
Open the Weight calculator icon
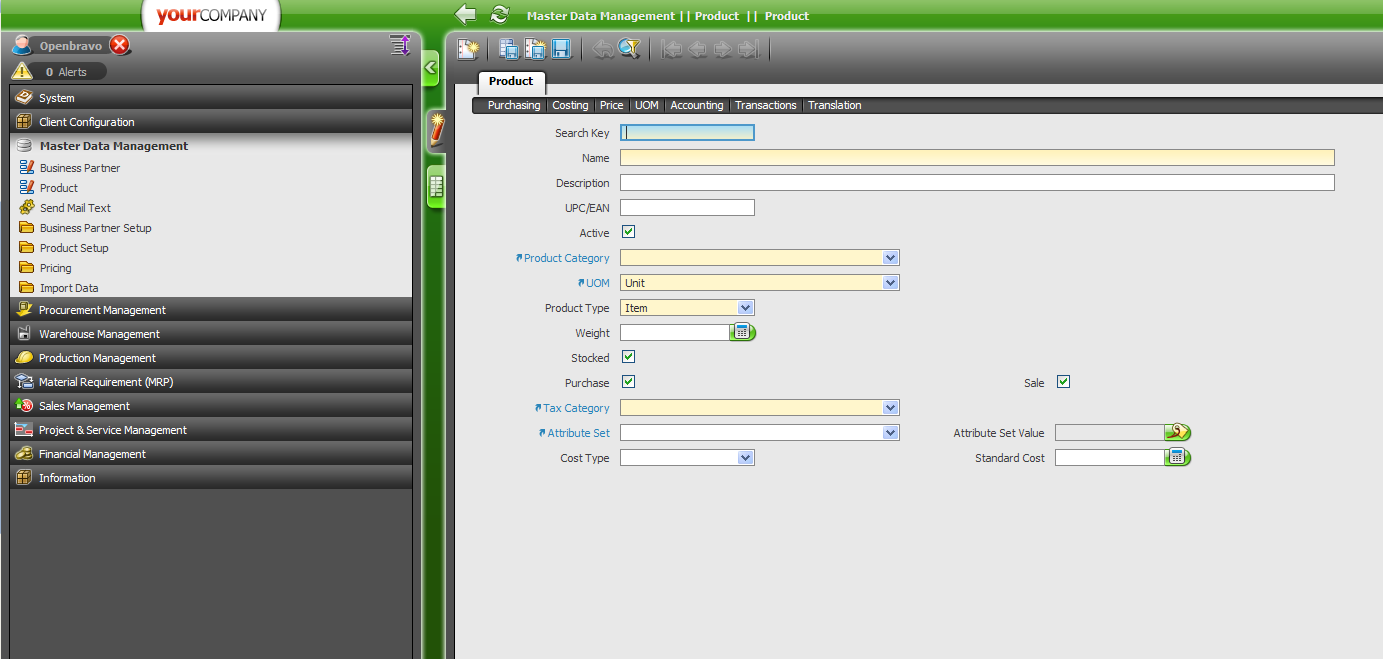(x=743, y=333)
